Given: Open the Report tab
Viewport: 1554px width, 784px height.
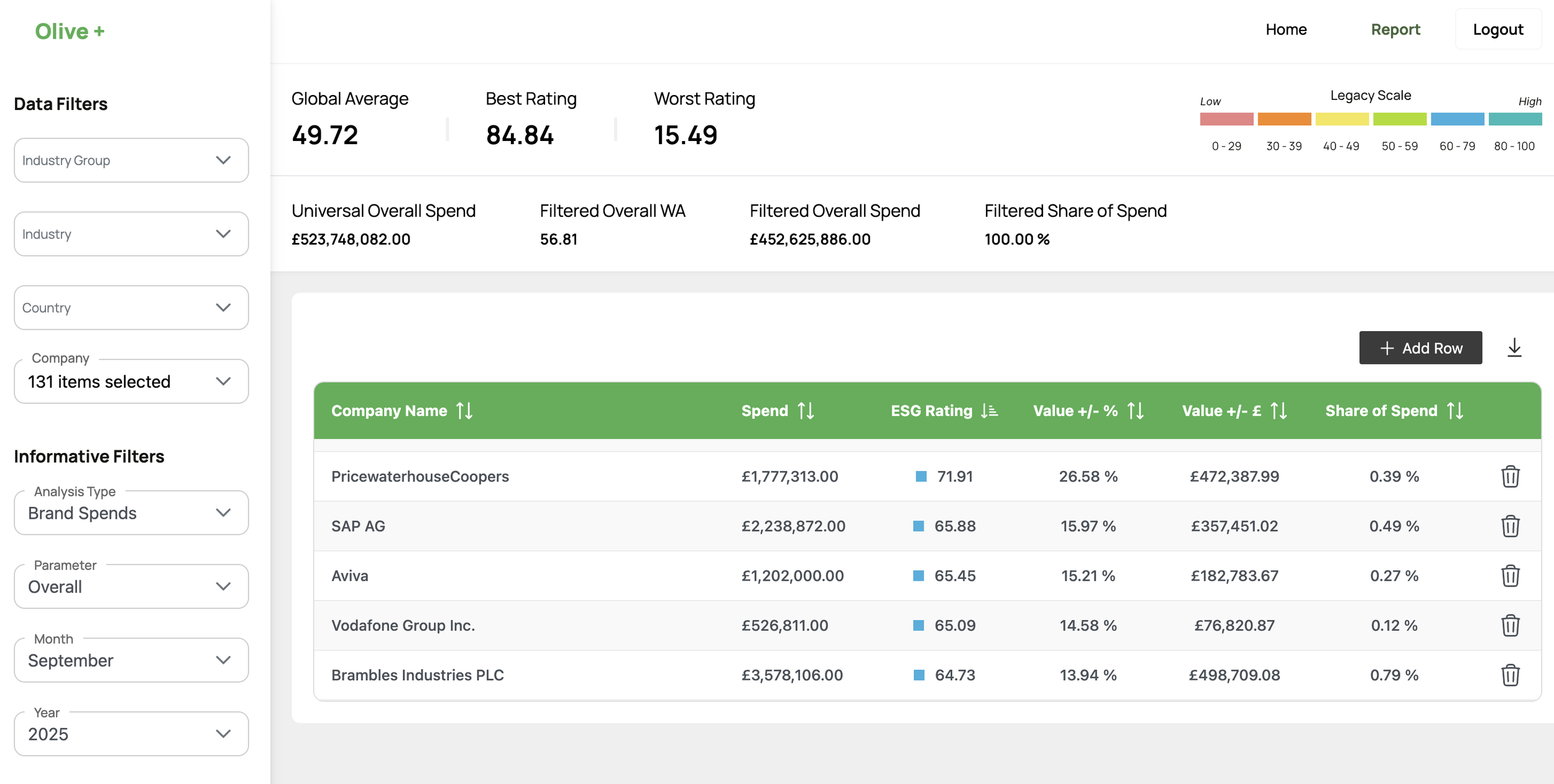Looking at the screenshot, I should 1395,29.
